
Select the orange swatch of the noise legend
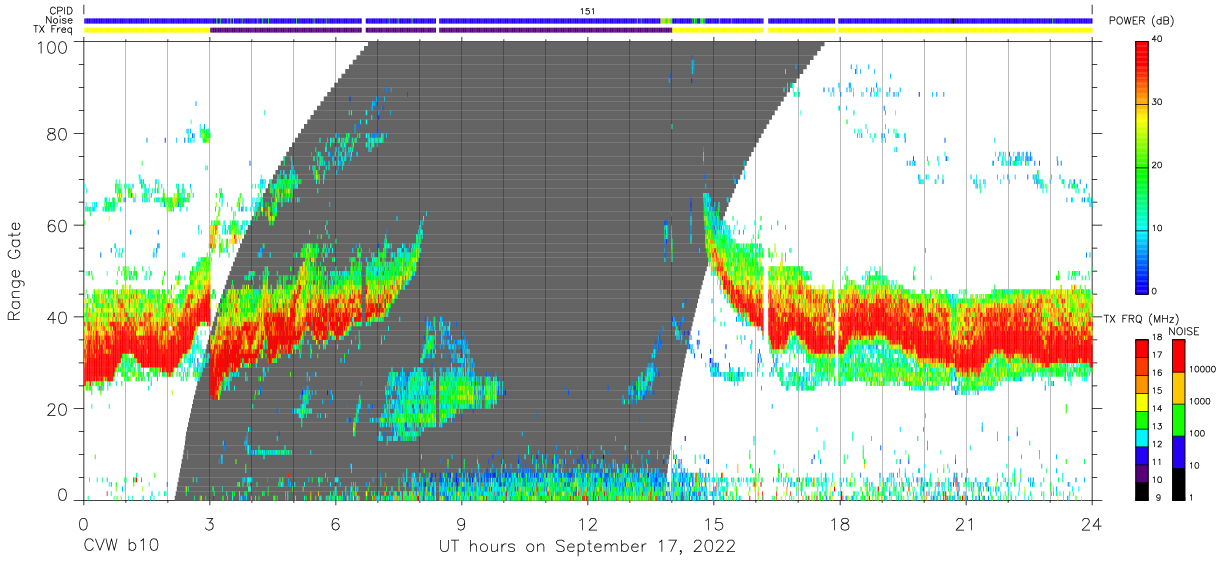point(1177,388)
